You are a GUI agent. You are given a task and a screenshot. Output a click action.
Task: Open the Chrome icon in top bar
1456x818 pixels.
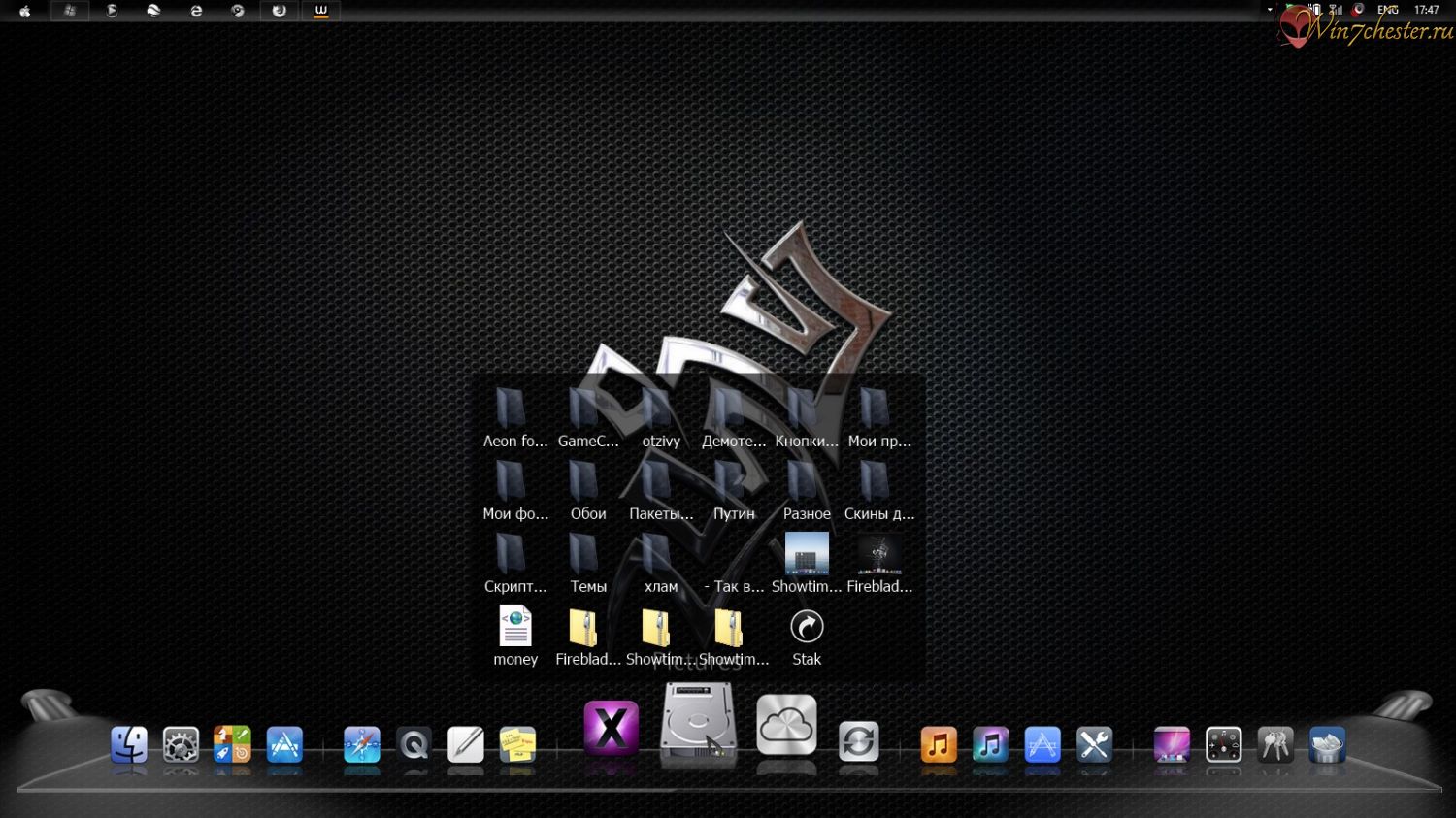coord(238,11)
